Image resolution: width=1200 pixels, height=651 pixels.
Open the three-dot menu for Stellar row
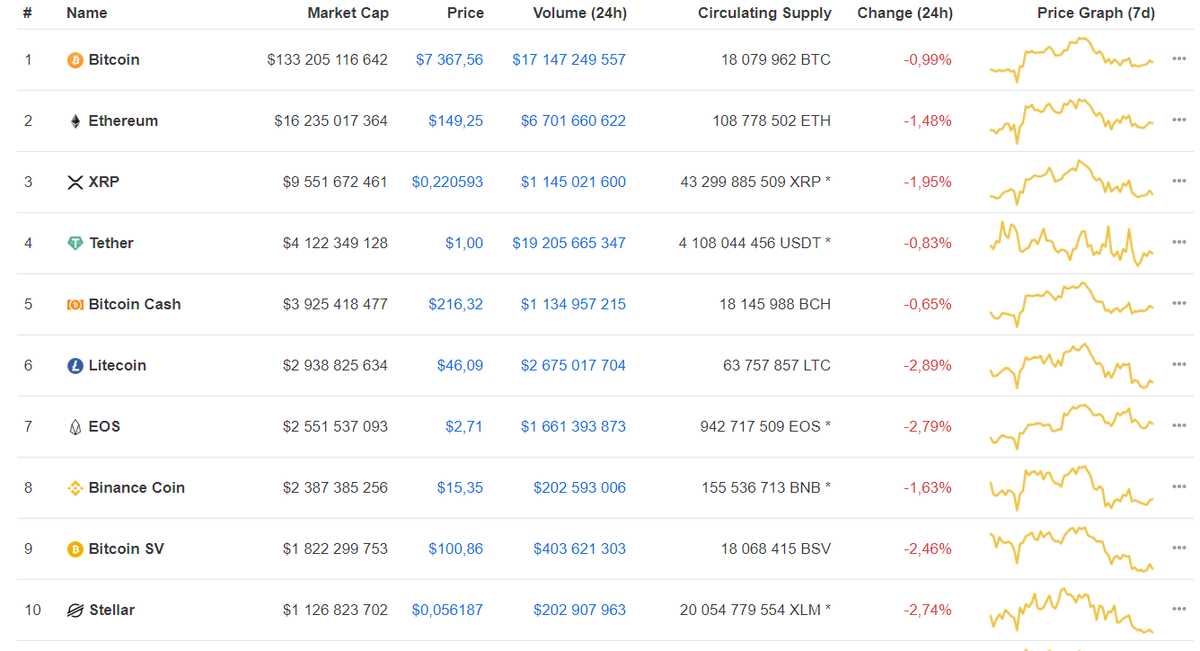[x=1179, y=610]
